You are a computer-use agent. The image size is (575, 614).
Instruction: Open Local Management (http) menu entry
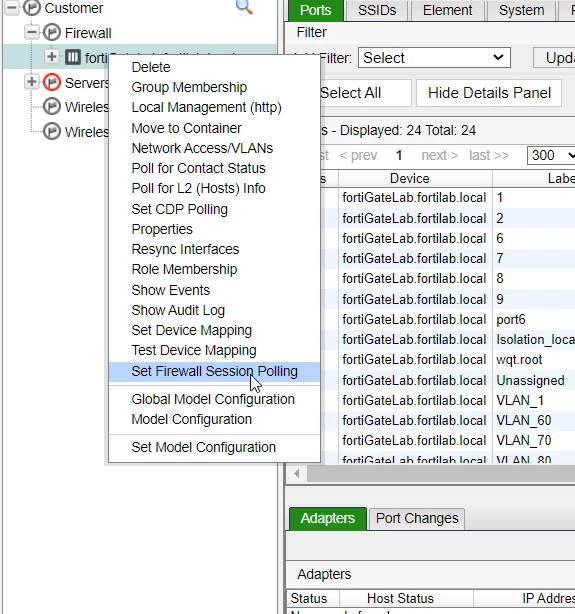206,107
